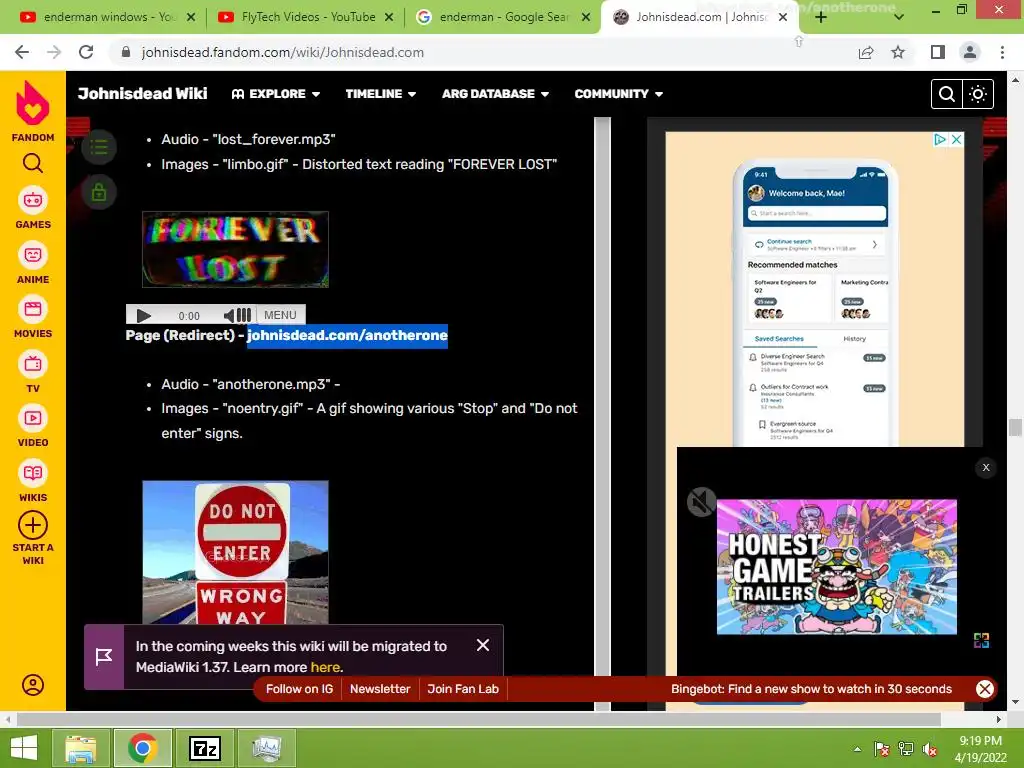Open the Follow on IG link
This screenshot has height=768, width=1024.
(299, 689)
